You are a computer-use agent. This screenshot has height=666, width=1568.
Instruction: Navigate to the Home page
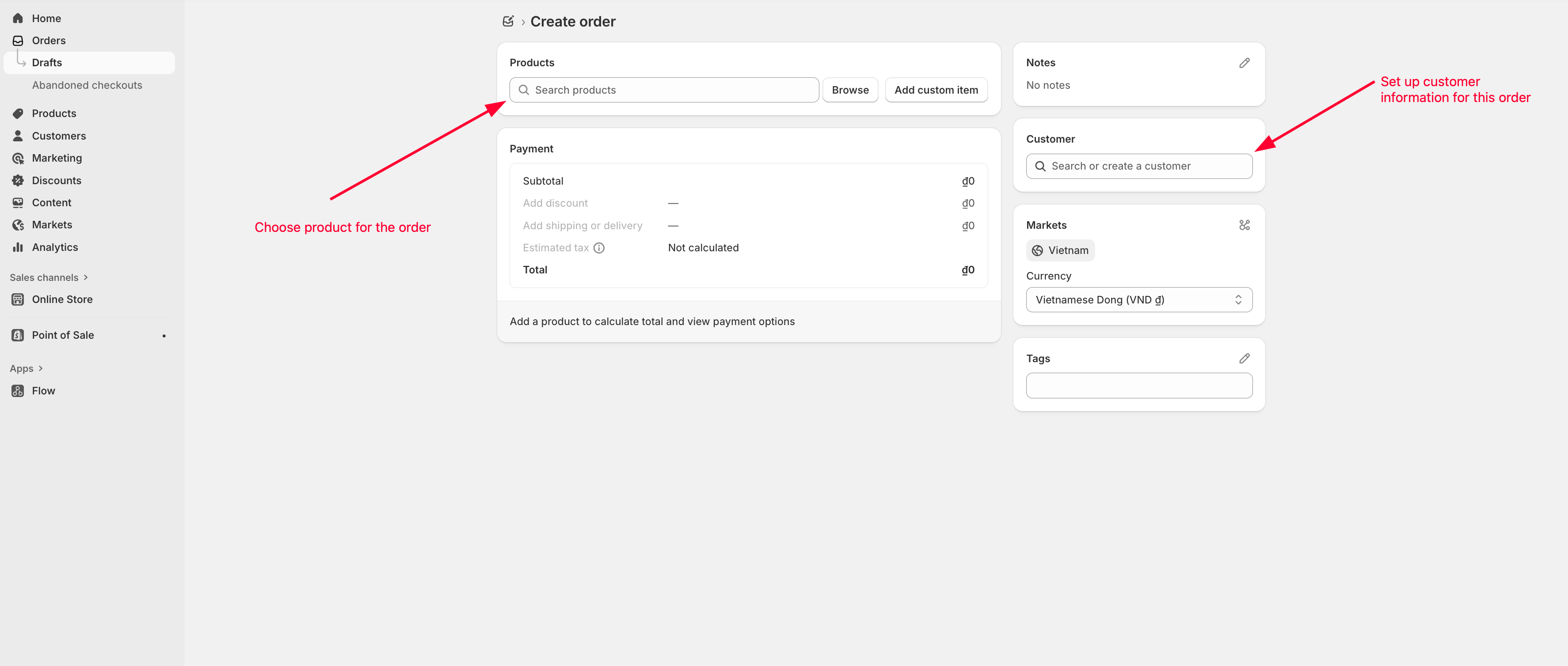point(46,18)
